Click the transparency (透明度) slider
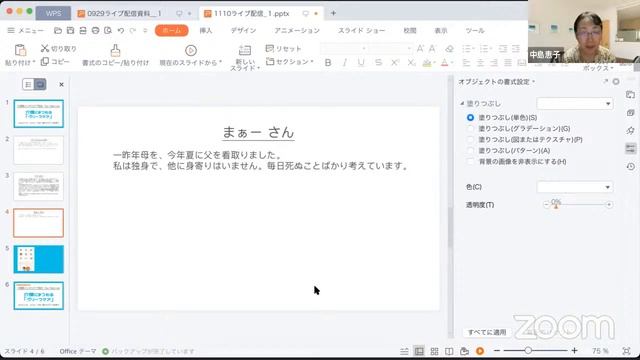Image resolution: width=640 pixels, height=360 pixels. 578,204
